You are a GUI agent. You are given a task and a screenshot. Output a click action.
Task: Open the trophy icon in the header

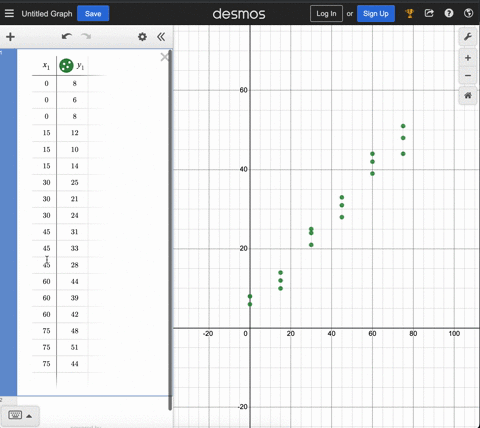(x=409, y=14)
